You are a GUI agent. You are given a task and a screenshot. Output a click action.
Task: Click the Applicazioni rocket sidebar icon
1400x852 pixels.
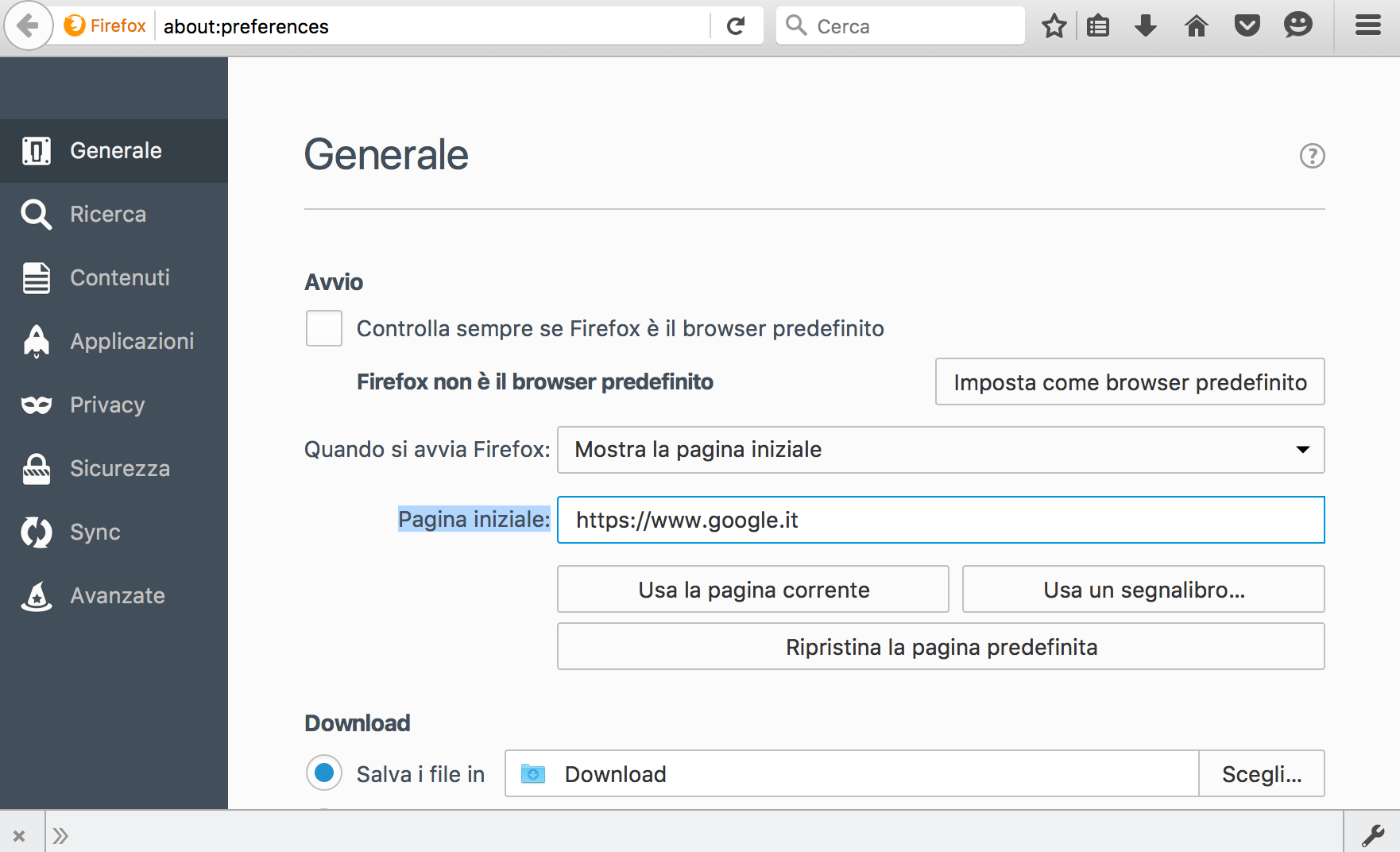(x=37, y=342)
